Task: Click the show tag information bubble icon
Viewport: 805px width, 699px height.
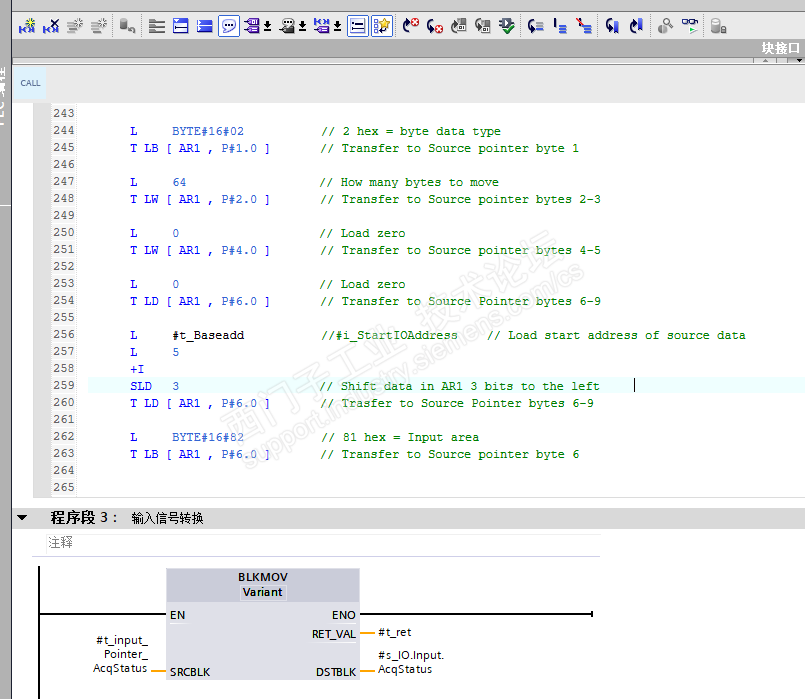Action: [287, 26]
